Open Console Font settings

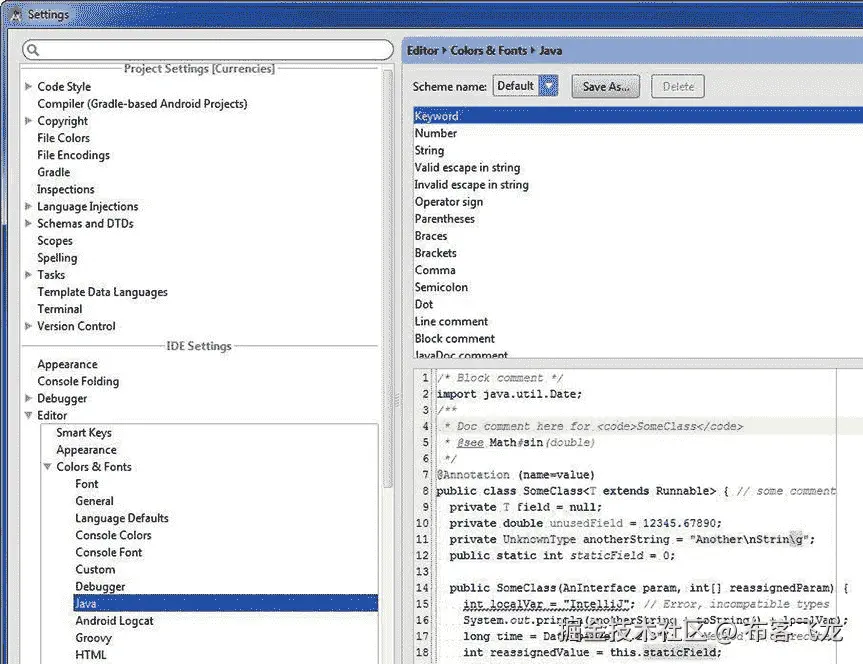tap(108, 552)
